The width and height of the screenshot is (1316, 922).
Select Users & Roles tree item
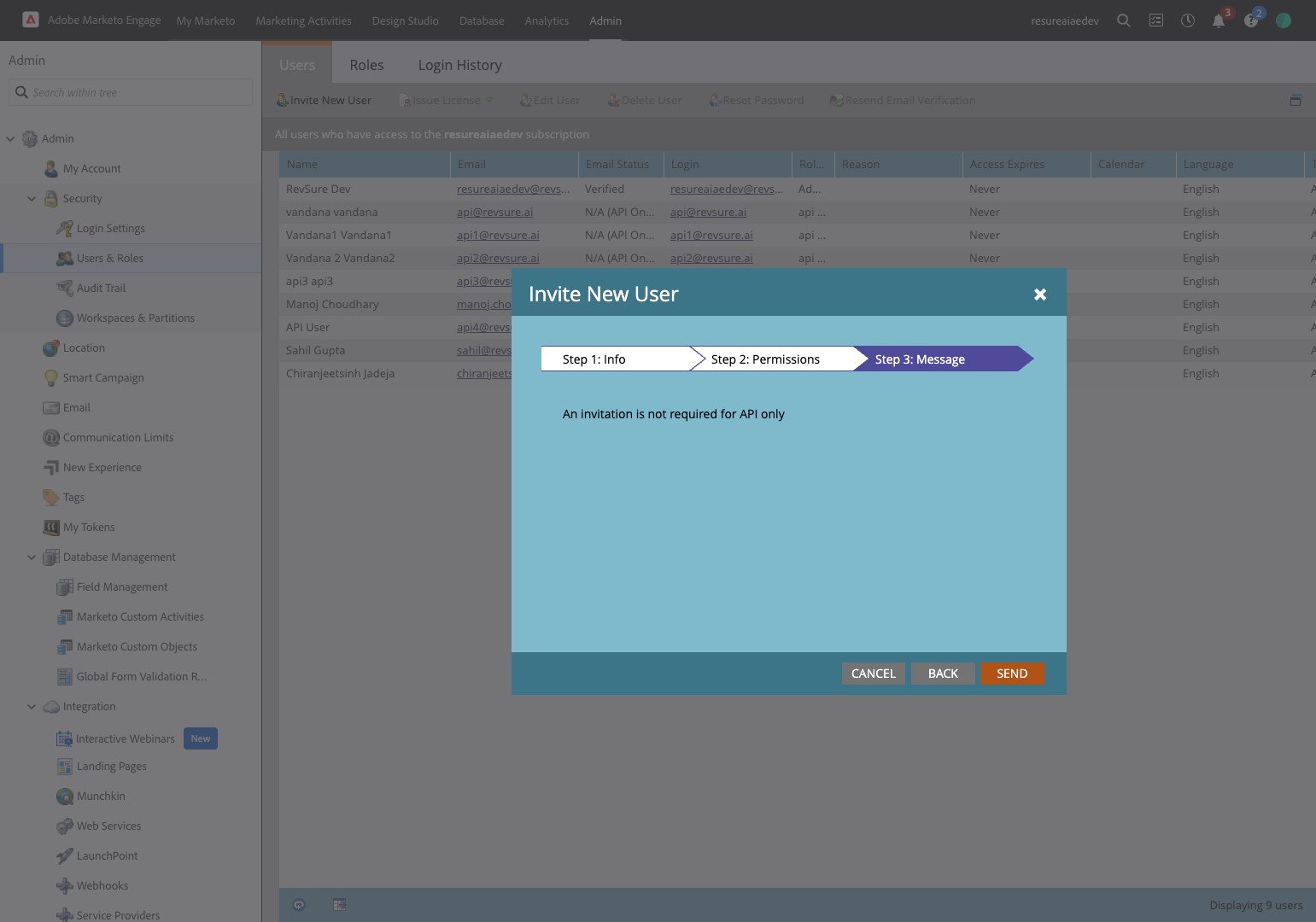point(132,258)
